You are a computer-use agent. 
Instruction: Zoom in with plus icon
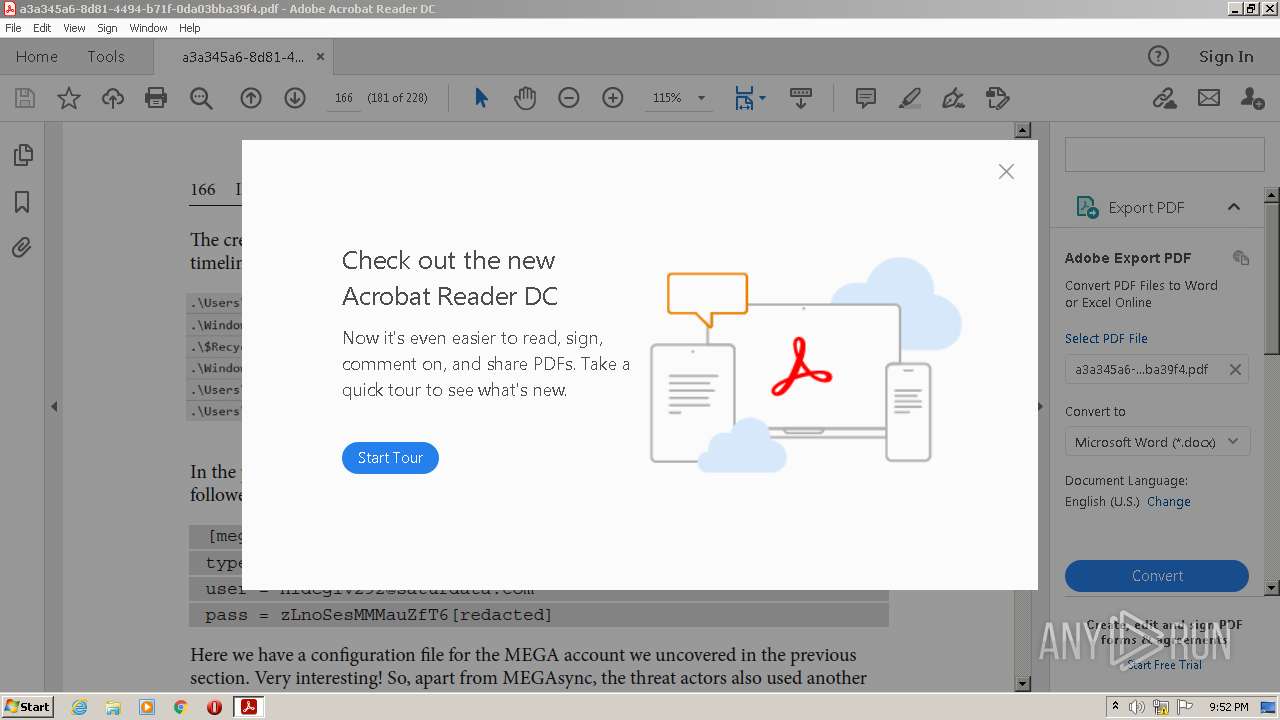[x=613, y=98]
